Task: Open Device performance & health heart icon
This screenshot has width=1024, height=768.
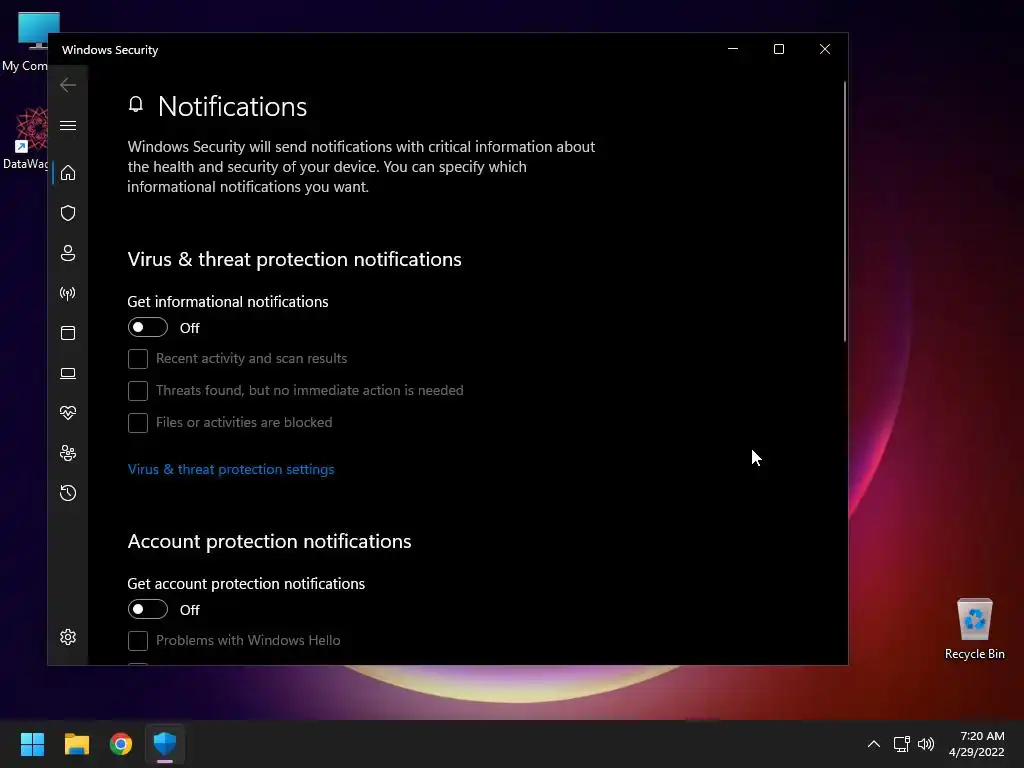Action: click(x=68, y=413)
